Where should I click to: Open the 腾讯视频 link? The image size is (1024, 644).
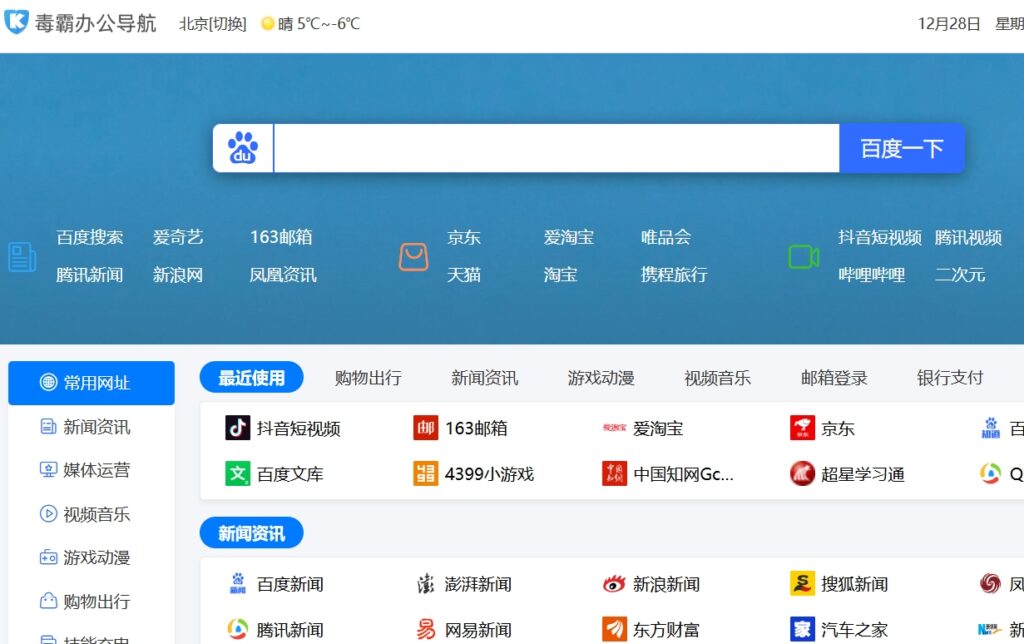point(968,237)
